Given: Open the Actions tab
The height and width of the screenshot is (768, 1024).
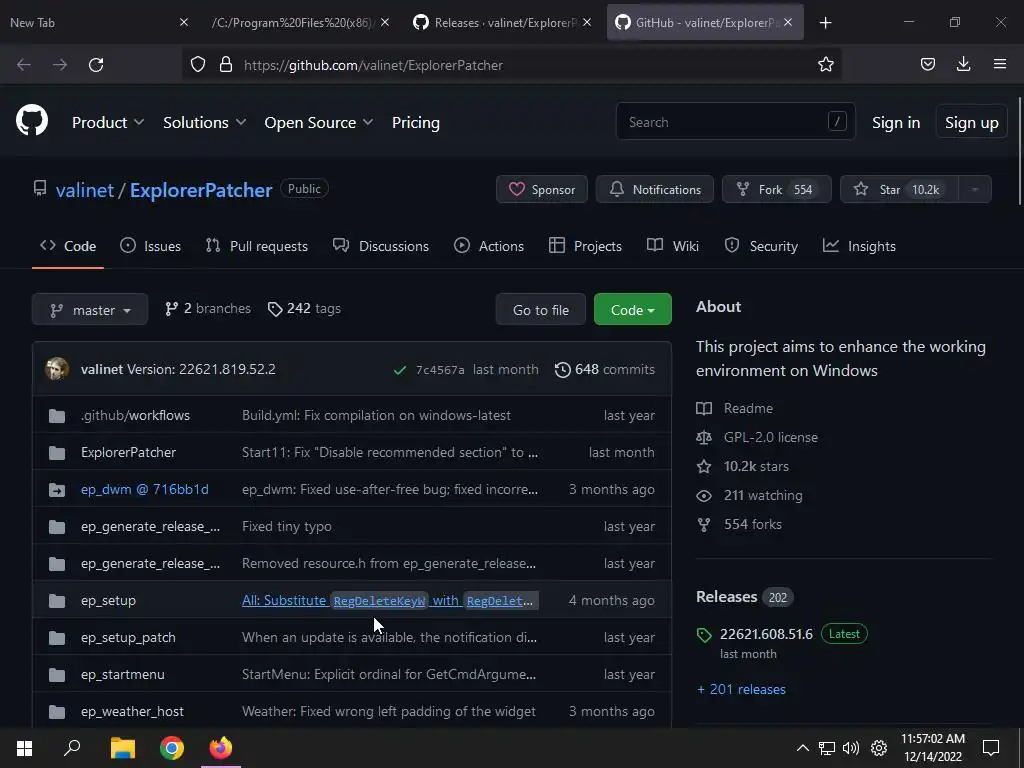Looking at the screenshot, I should point(489,246).
